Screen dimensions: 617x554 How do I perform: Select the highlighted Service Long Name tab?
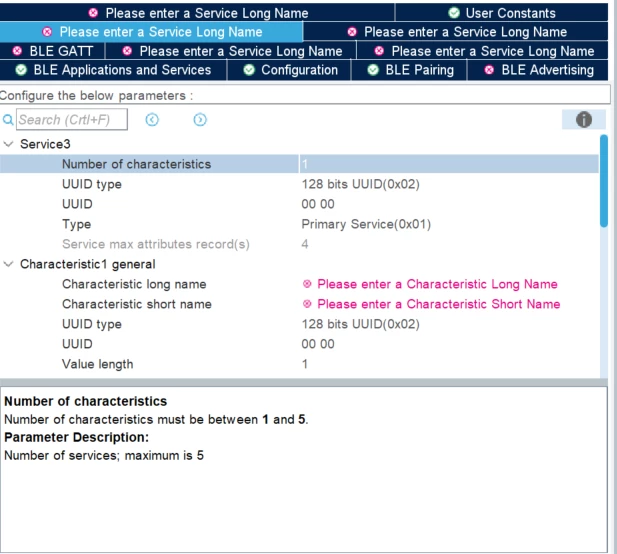coord(151,32)
